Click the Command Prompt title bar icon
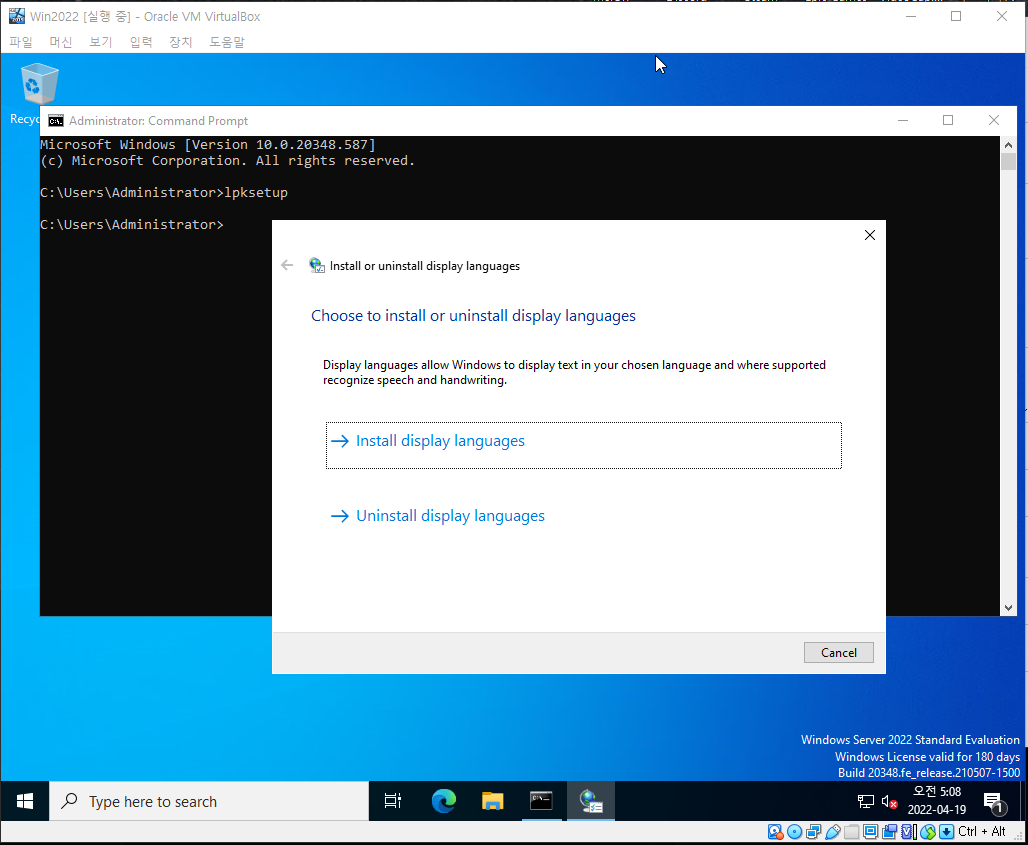The height and width of the screenshot is (845, 1028). click(x=56, y=121)
